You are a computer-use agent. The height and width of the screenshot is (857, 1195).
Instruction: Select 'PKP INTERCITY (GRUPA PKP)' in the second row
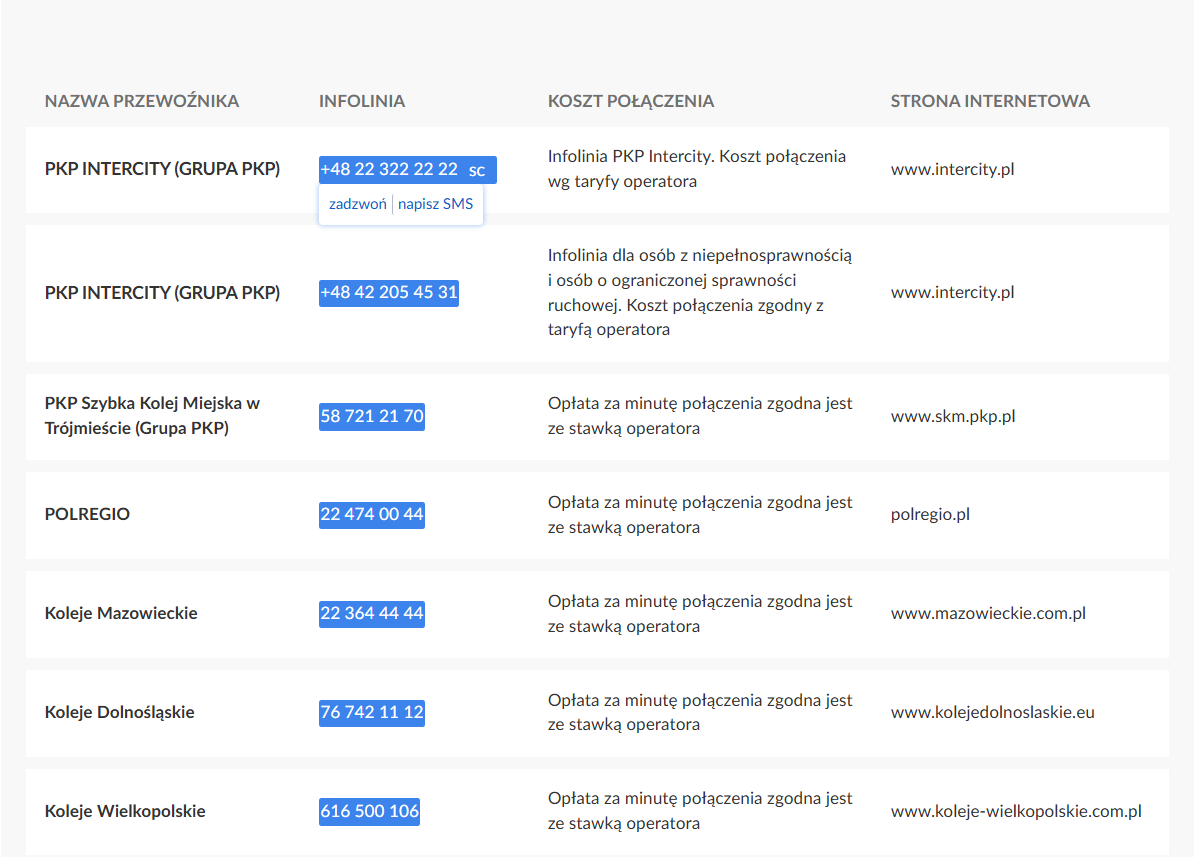pyautogui.click(x=162, y=293)
